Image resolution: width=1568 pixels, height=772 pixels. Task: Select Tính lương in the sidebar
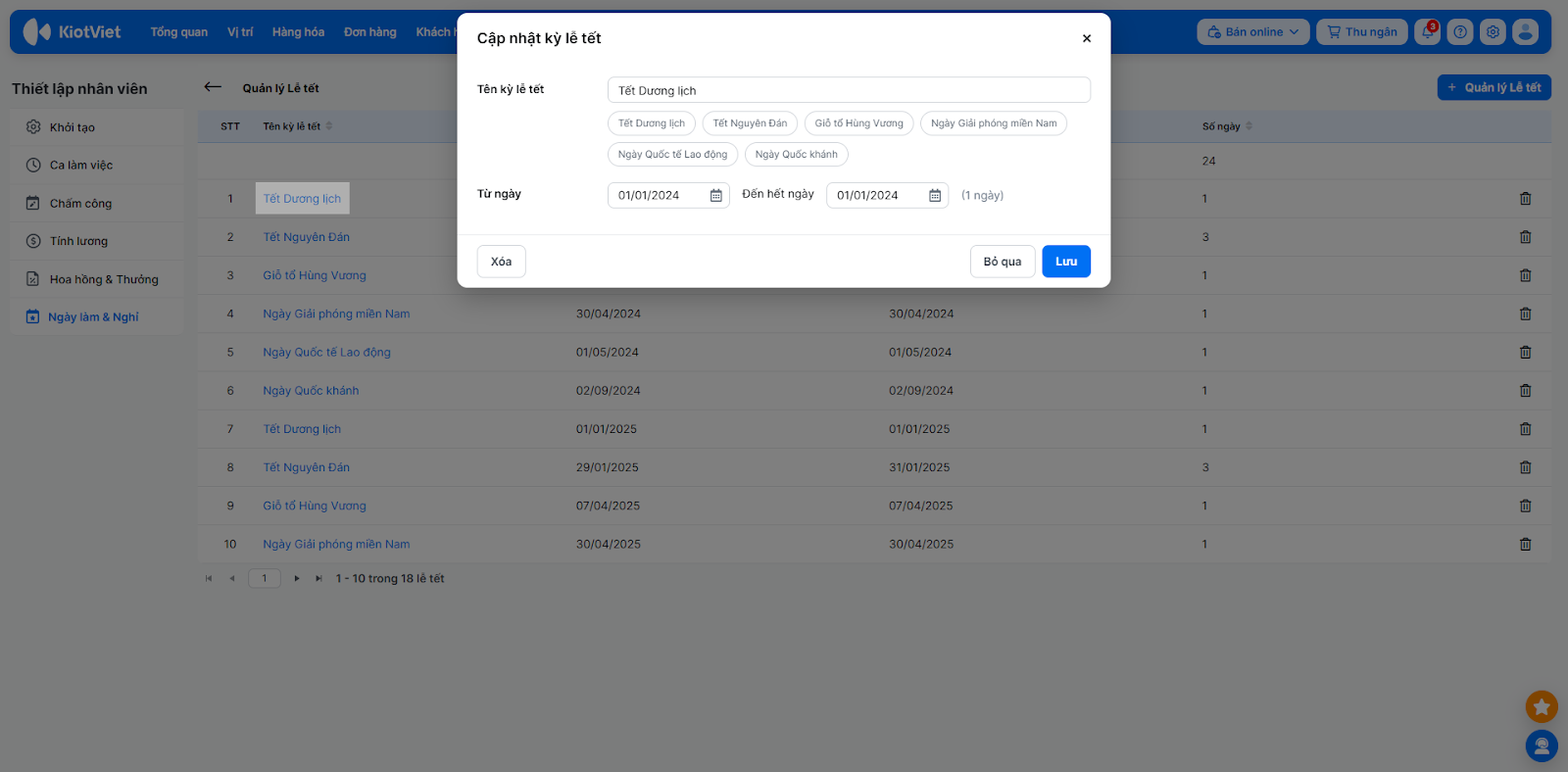point(98,241)
